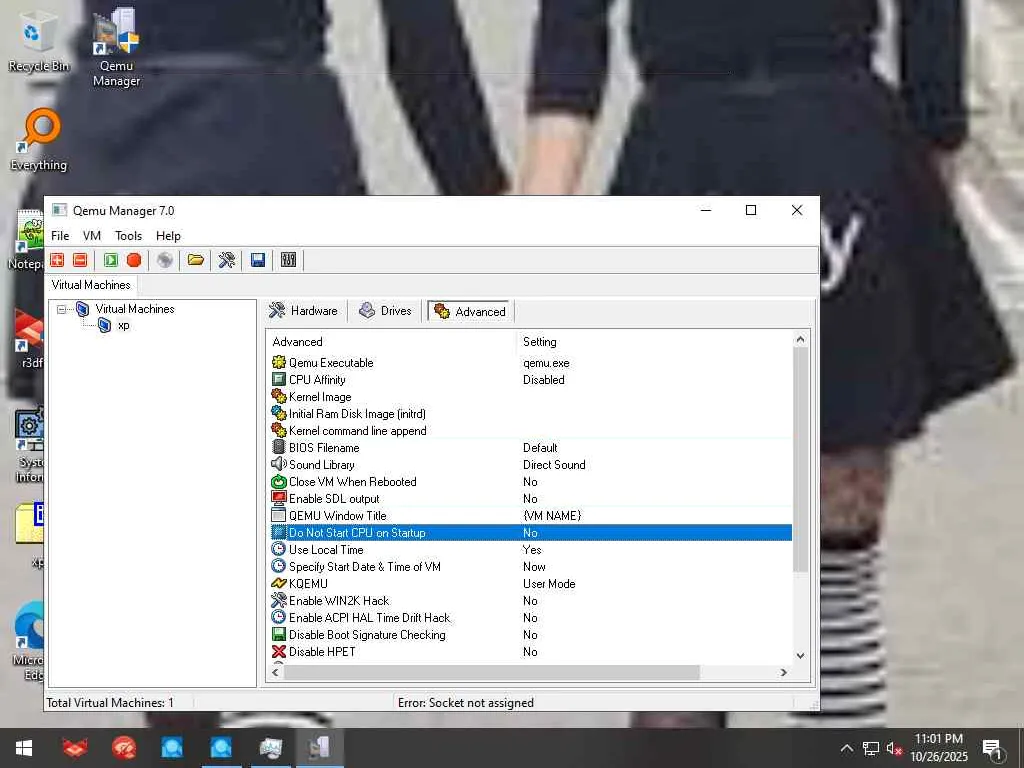Click the blue floppy disk save icon
1024x768 pixels.
click(258, 260)
